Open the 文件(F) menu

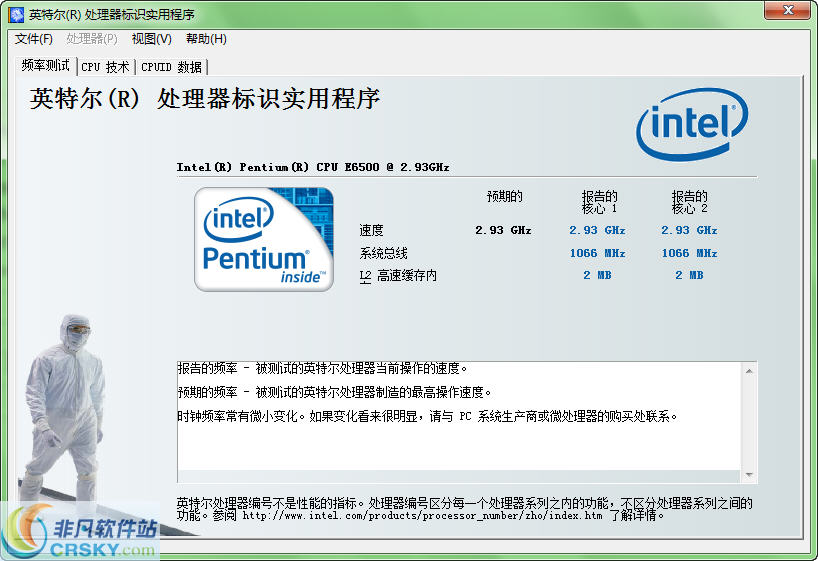[33, 39]
